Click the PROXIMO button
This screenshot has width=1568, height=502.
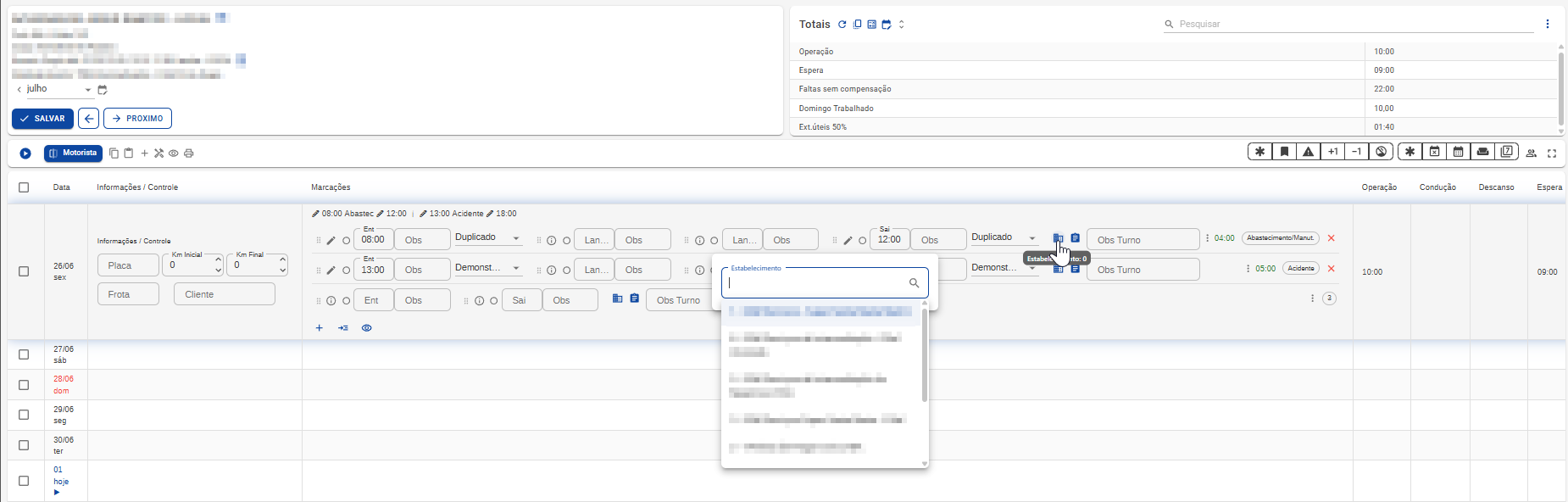(x=138, y=119)
